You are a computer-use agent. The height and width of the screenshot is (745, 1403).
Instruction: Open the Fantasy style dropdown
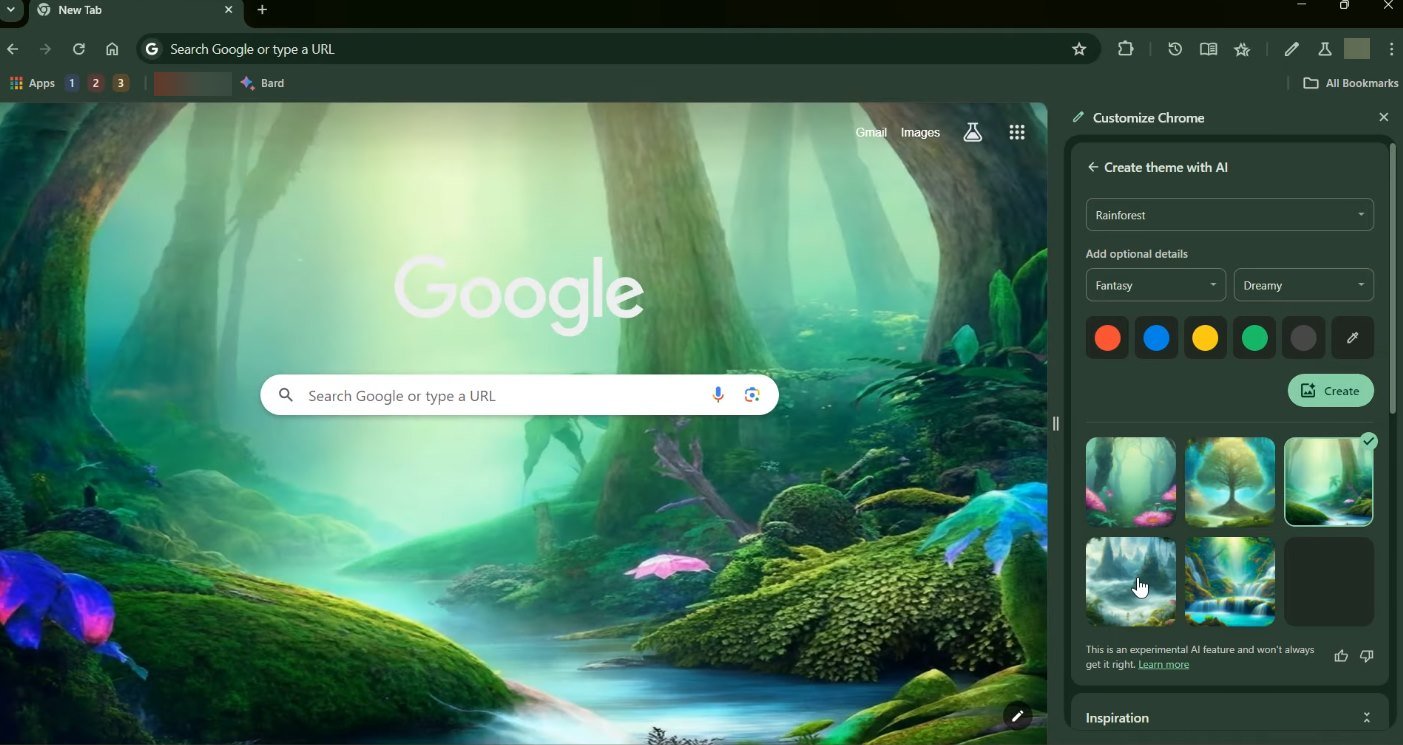(x=1156, y=285)
